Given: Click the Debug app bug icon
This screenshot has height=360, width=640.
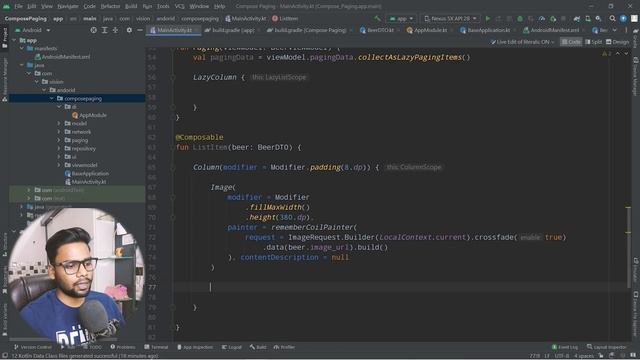Looking at the screenshot, I should pos(520,18).
